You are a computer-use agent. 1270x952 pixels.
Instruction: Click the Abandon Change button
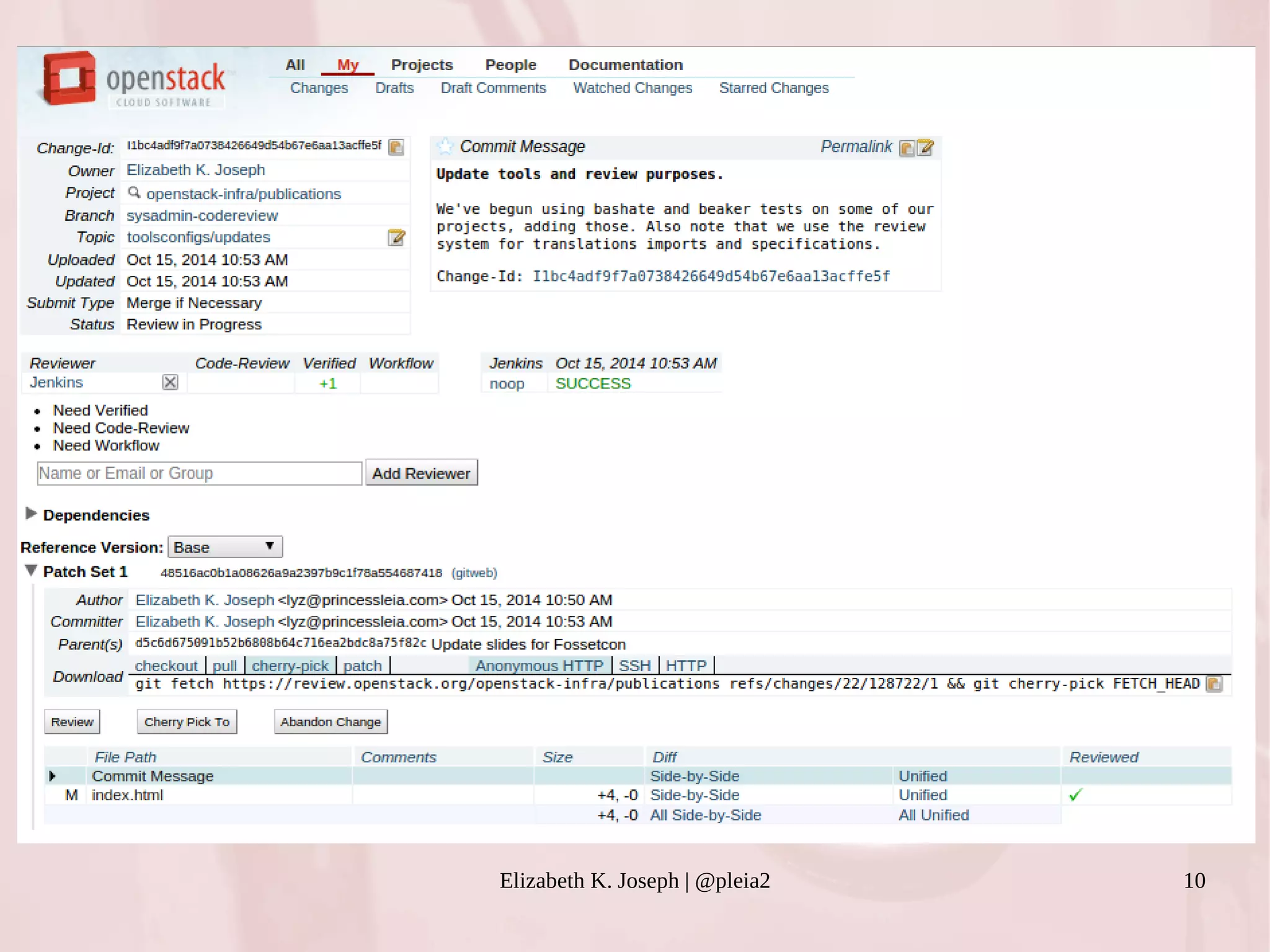click(330, 722)
